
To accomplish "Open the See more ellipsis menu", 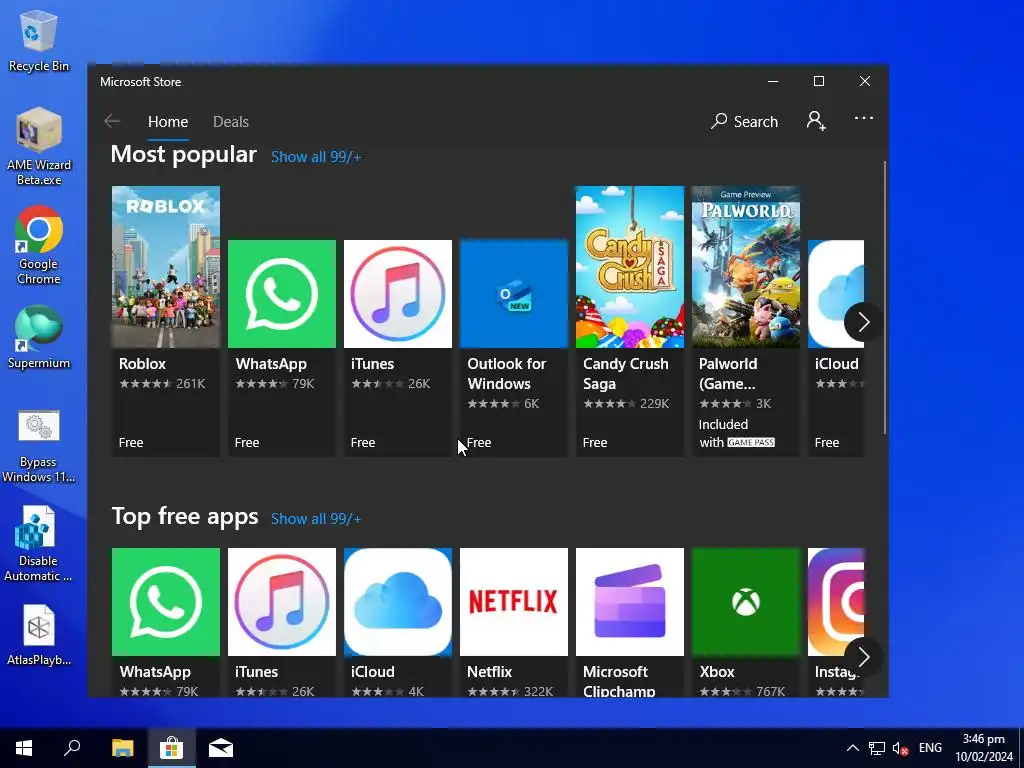I will 863,118.
